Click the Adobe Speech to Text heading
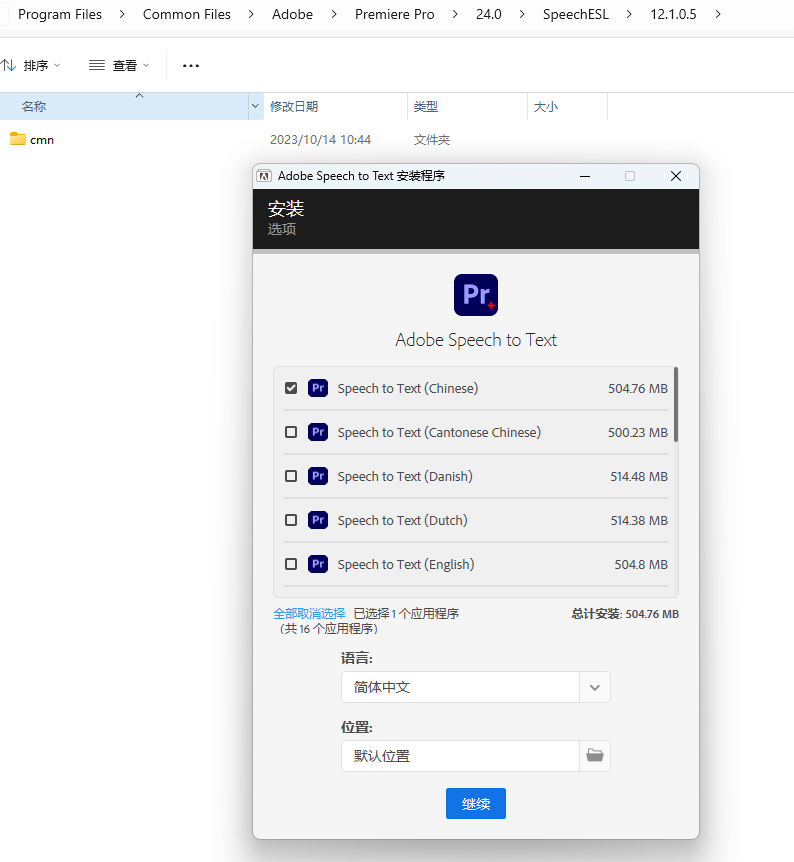794x862 pixels. click(x=476, y=340)
